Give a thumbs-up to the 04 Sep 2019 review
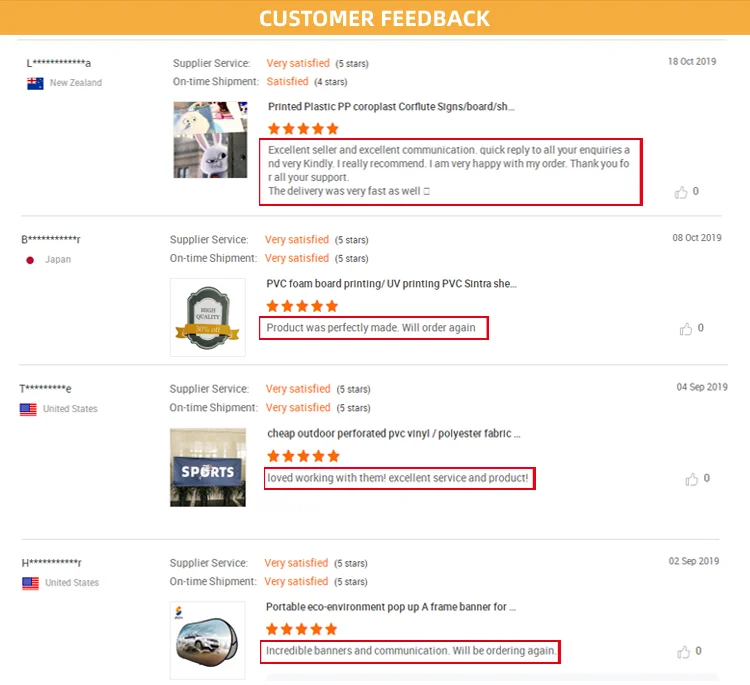750x685 pixels. click(692, 479)
